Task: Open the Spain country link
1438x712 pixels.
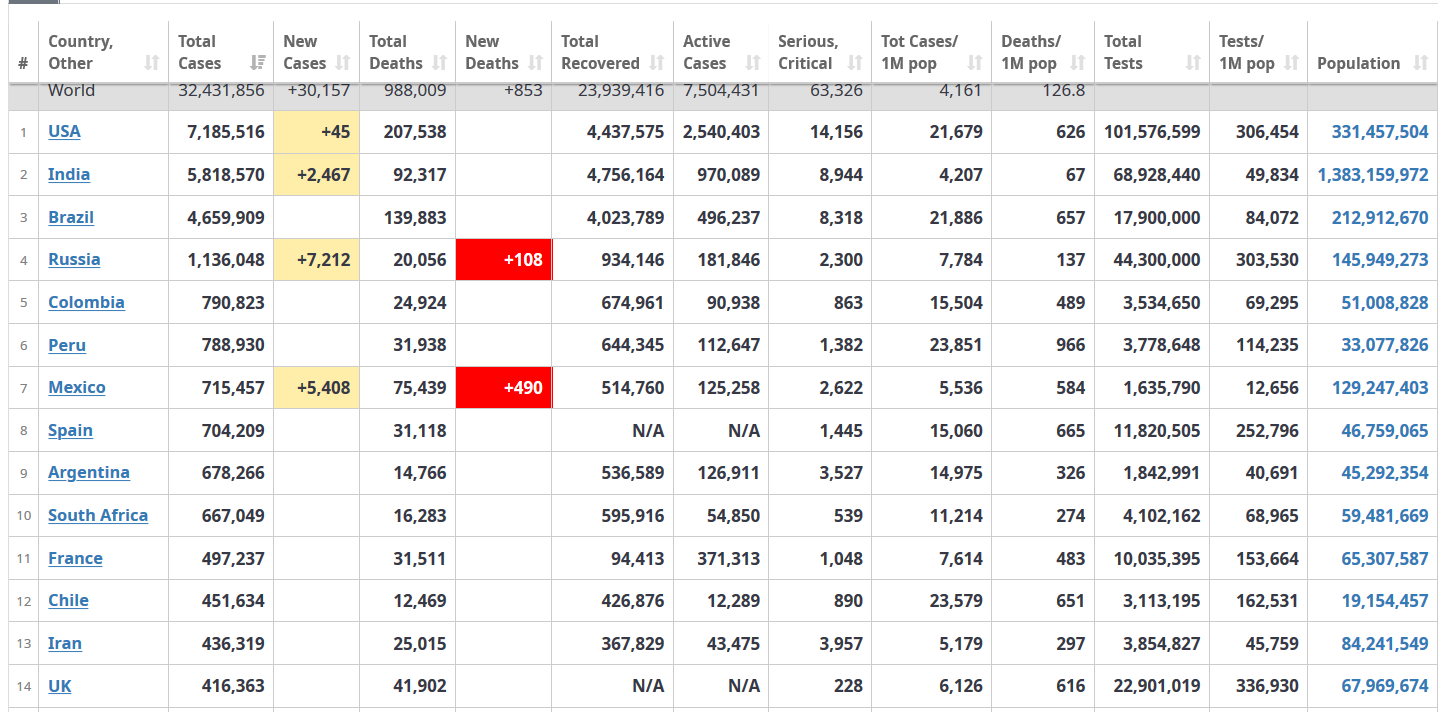Action: 70,430
